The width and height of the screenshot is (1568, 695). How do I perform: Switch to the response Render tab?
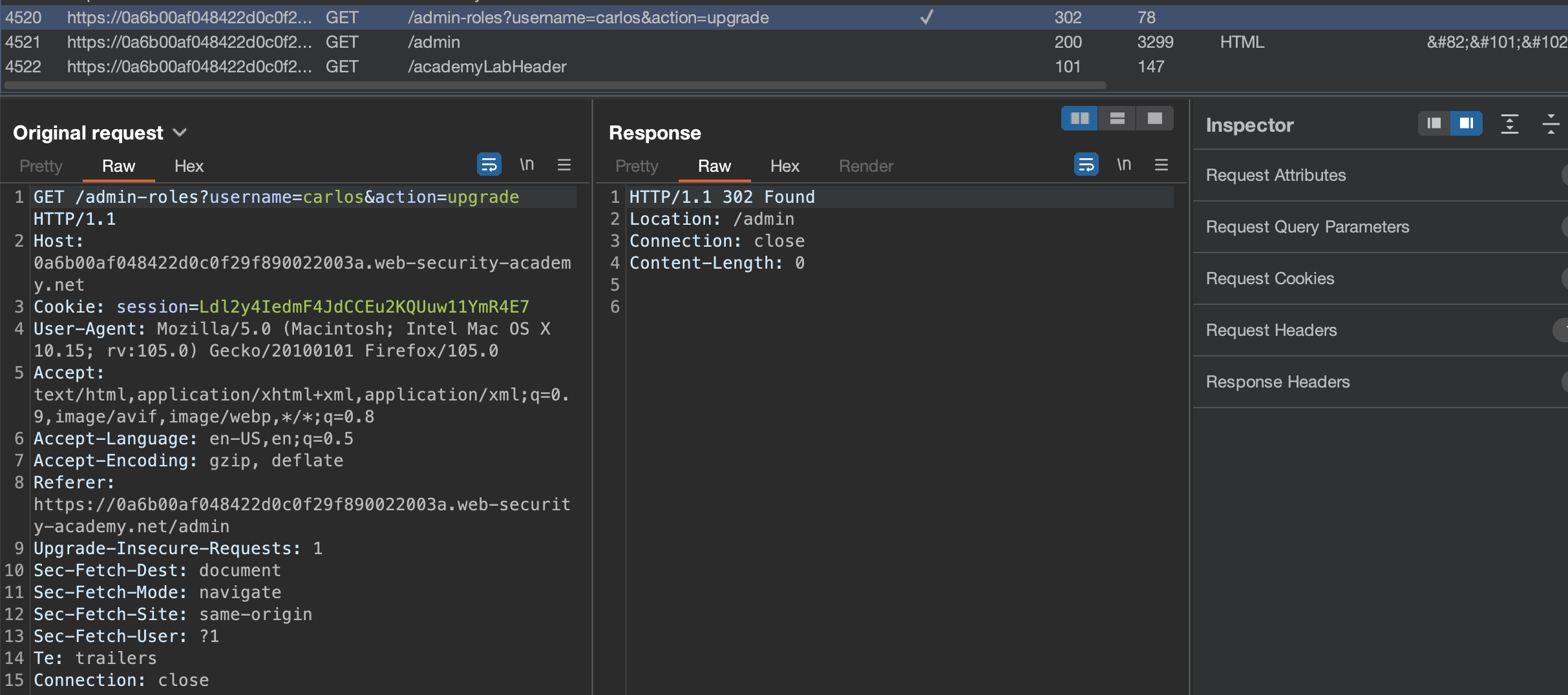[x=865, y=166]
